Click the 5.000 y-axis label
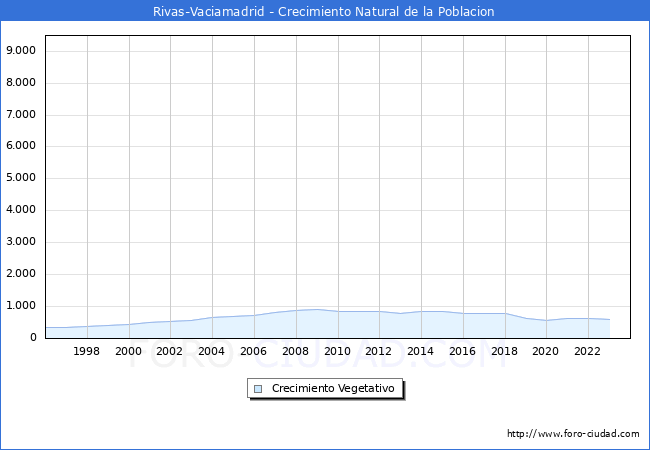The width and height of the screenshot is (650, 450). (x=21, y=177)
